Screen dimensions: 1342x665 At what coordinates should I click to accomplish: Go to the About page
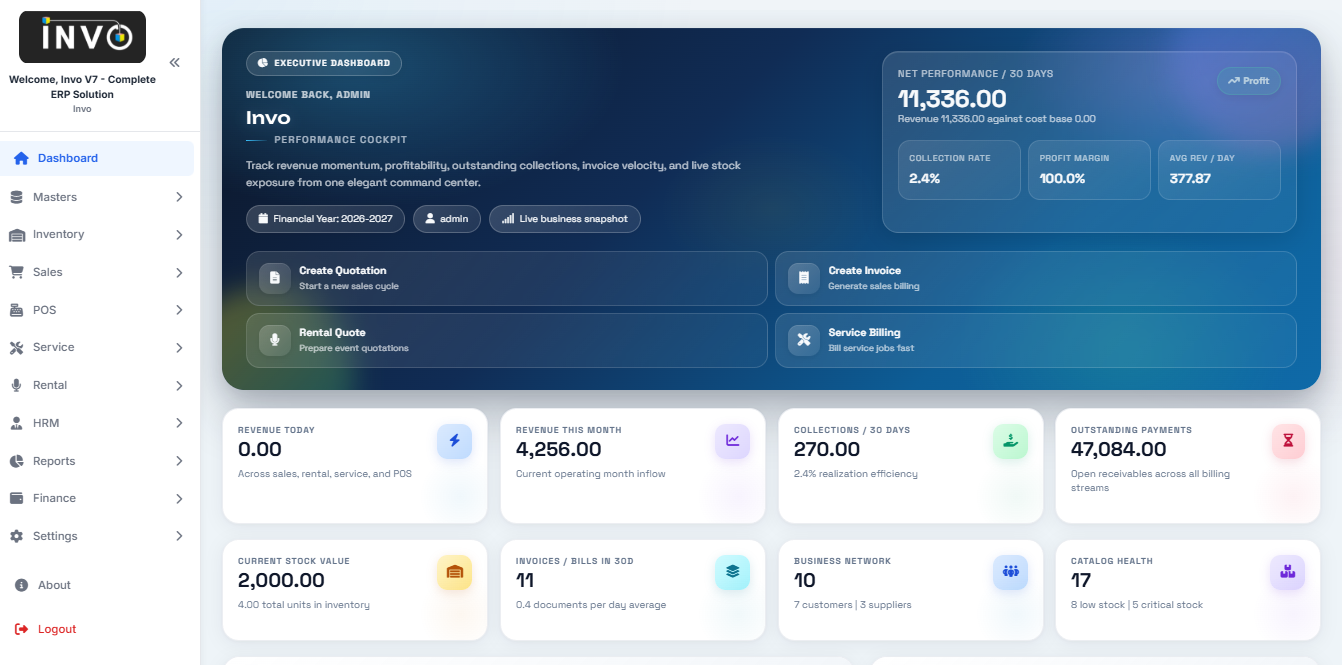pyautogui.click(x=54, y=585)
